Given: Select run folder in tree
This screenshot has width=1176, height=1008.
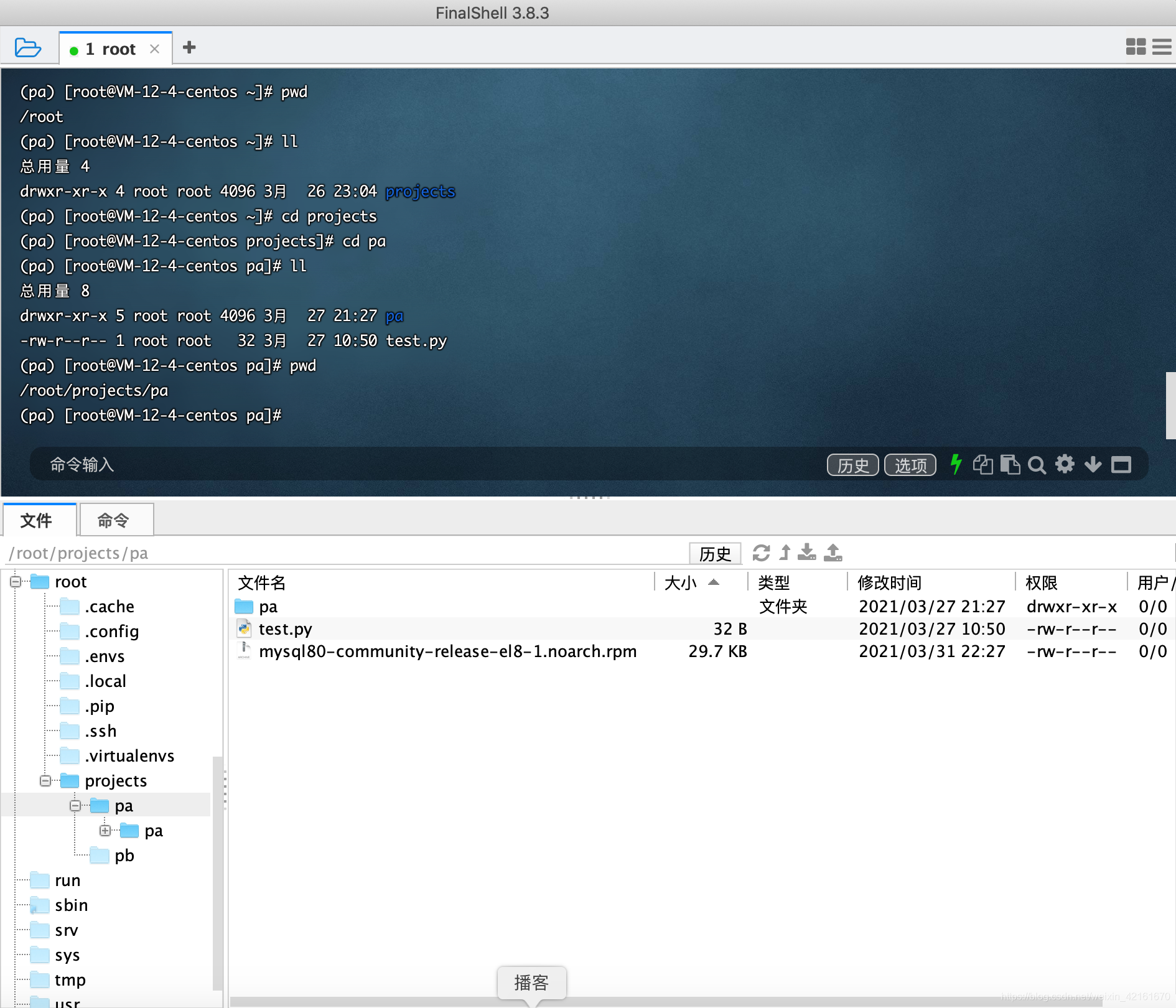Looking at the screenshot, I should pos(56,880).
